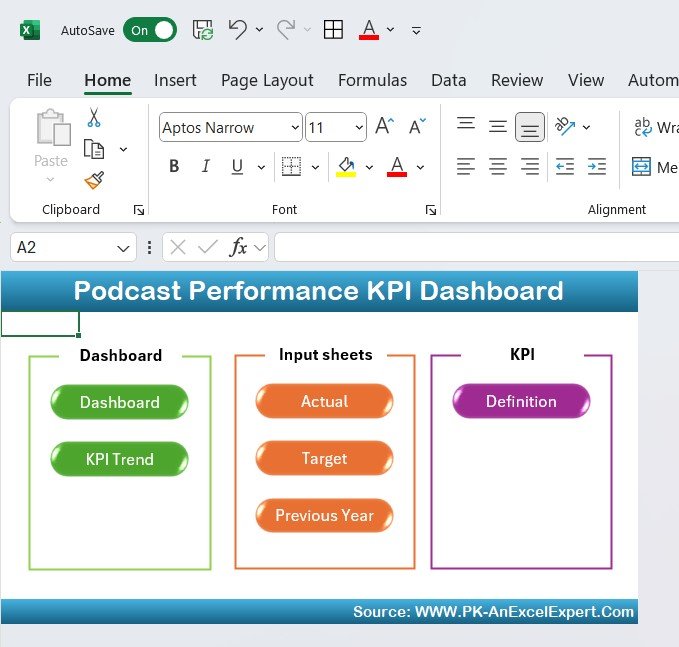679x647 pixels.
Task: Open the File menu
Action: (39, 80)
